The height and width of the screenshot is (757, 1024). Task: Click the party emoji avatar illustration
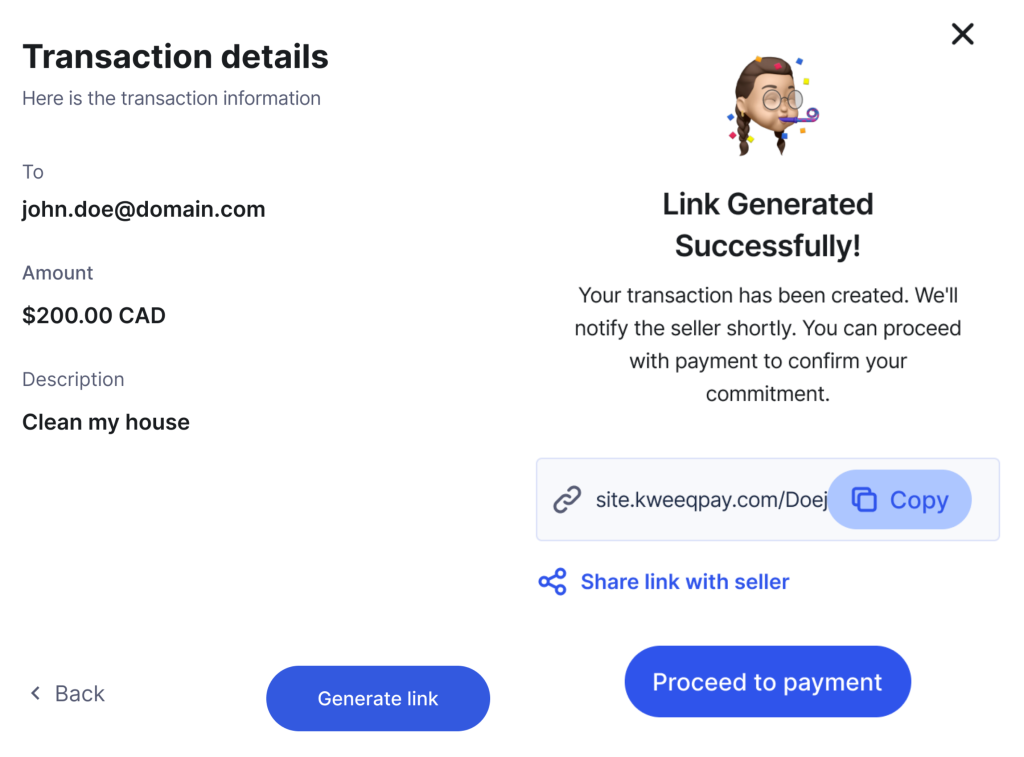tap(773, 105)
